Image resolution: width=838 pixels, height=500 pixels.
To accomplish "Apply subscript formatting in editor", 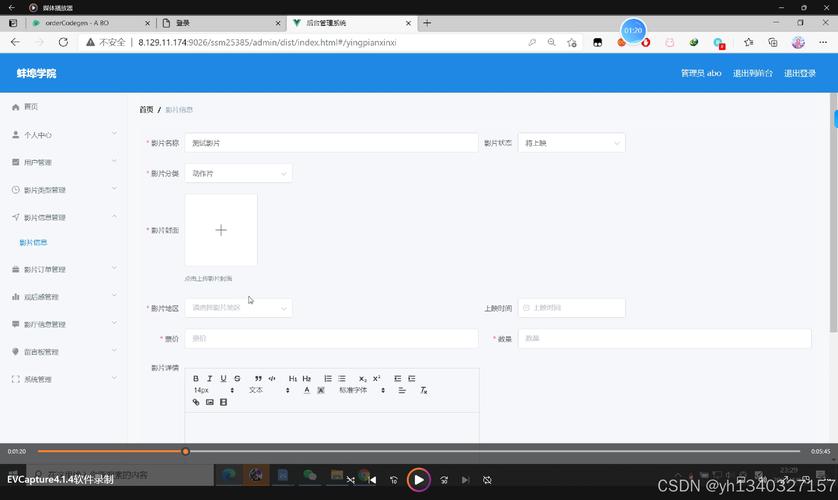I will [362, 378].
